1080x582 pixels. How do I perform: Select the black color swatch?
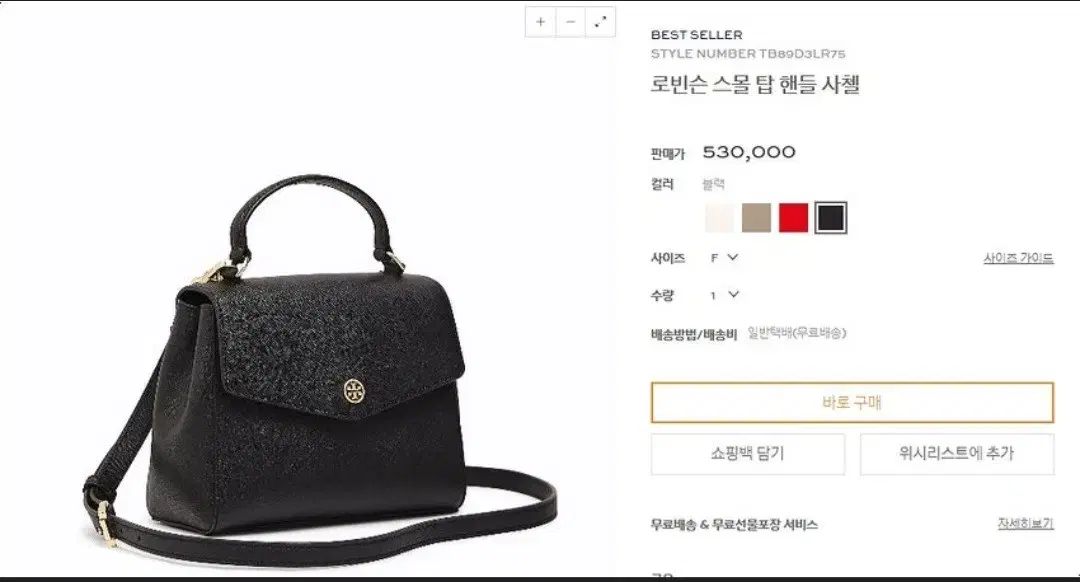click(x=831, y=218)
